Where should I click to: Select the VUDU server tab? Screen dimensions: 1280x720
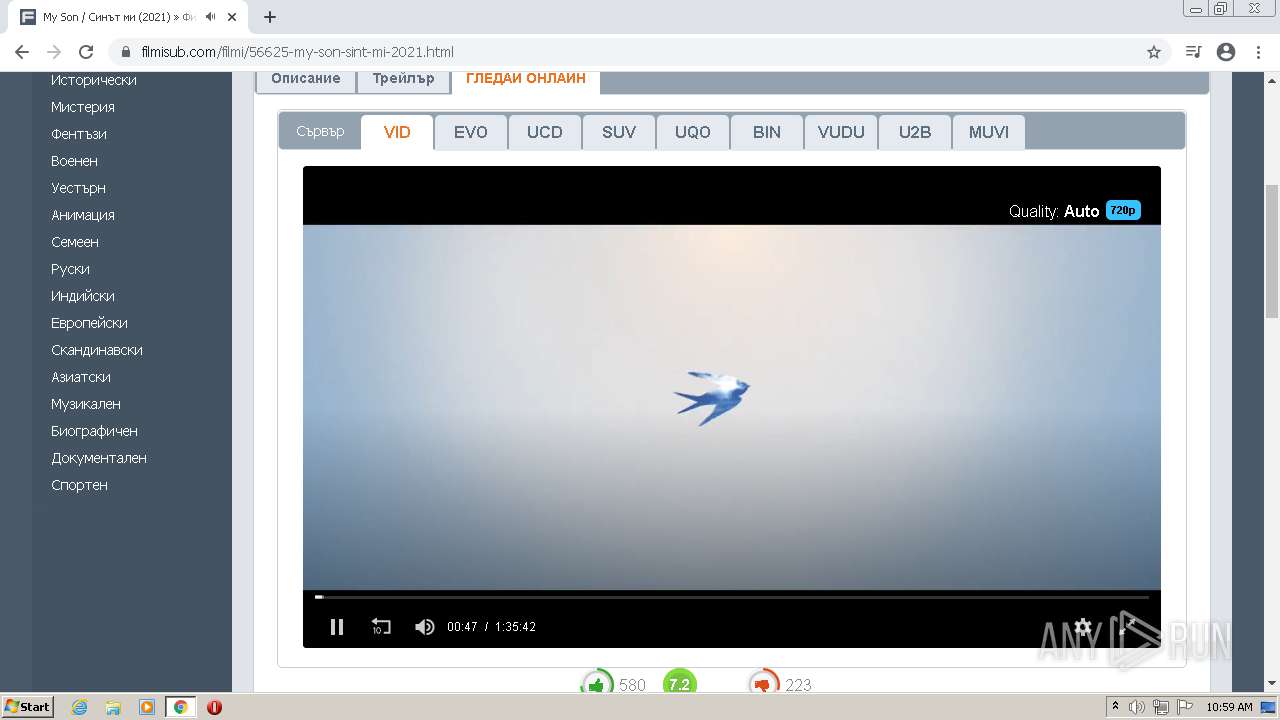coord(841,132)
